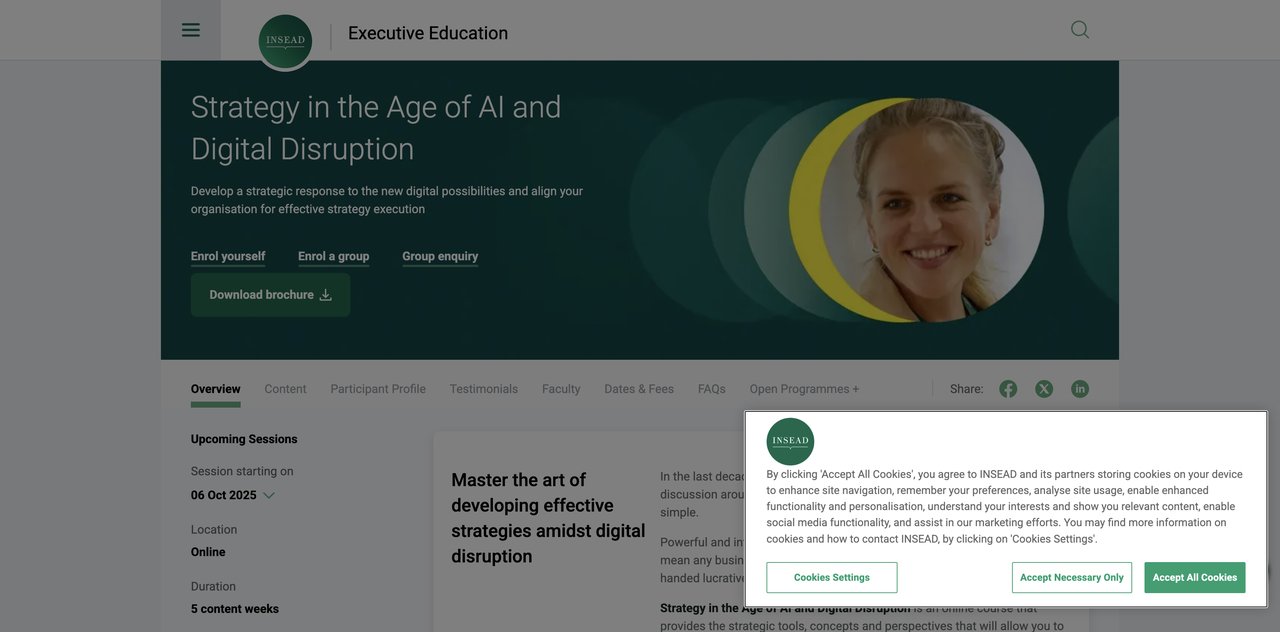Viewport: 1280px width, 632px height.
Task: Open the hamburger navigation menu
Action: 190,30
